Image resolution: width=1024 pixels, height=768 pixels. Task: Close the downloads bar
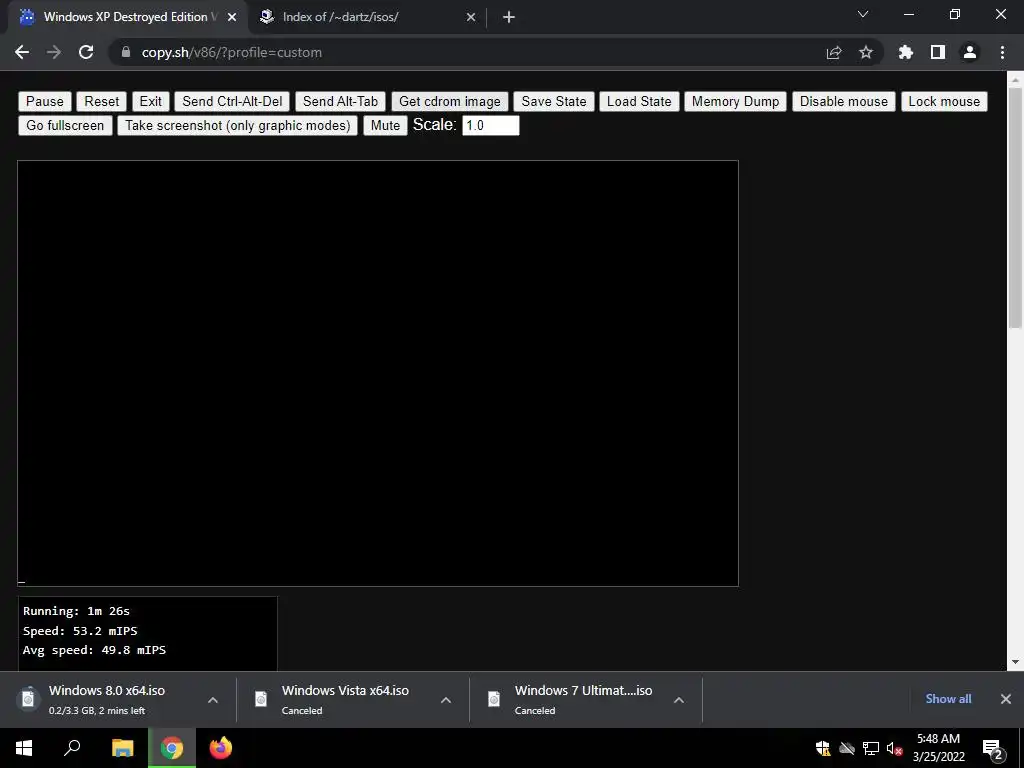tap(1006, 699)
